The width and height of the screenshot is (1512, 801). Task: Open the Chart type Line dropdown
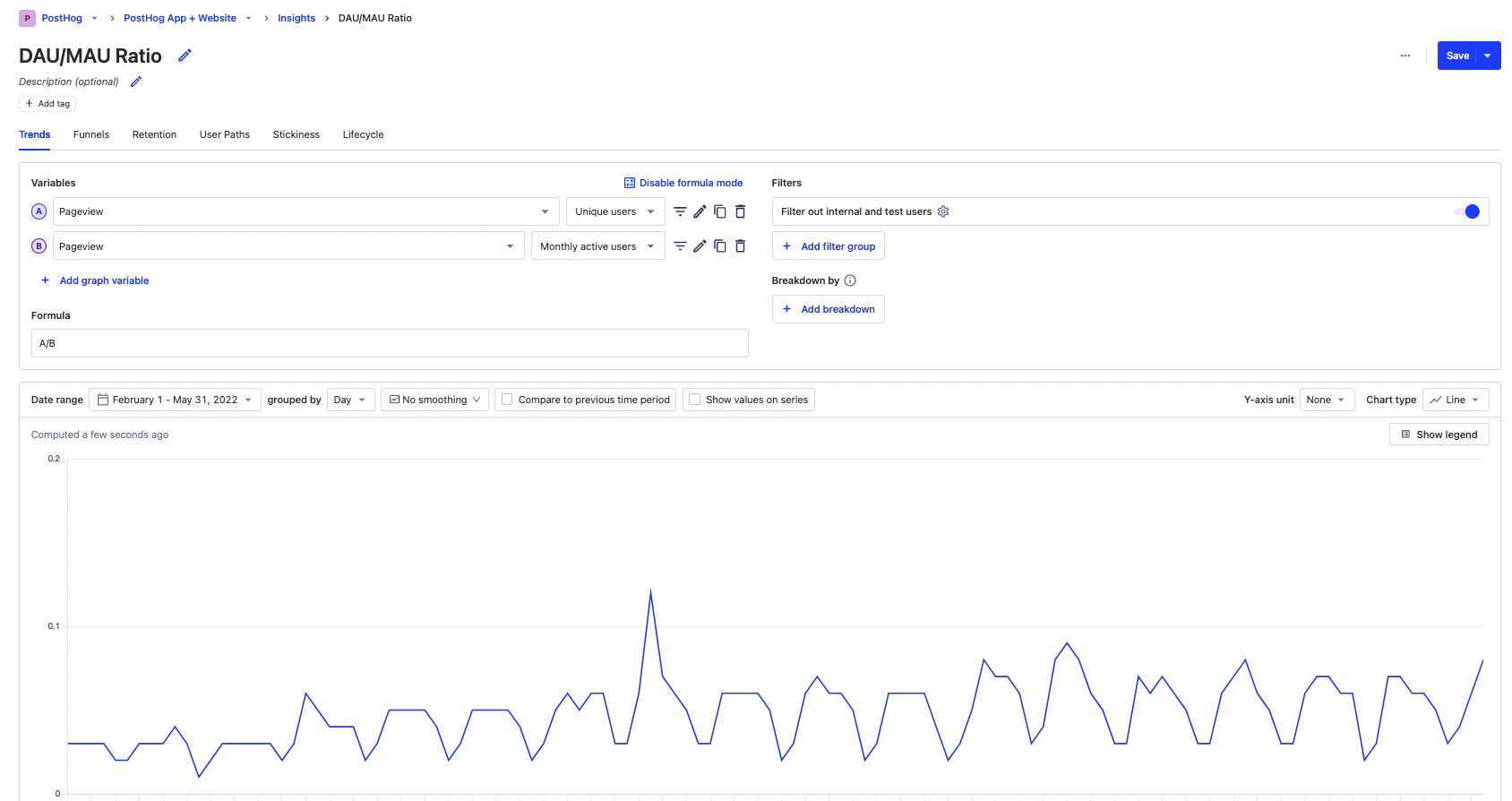pos(1455,400)
